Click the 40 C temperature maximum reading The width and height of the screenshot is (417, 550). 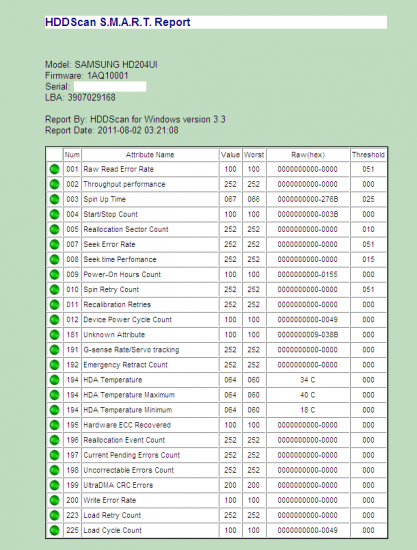point(308,395)
